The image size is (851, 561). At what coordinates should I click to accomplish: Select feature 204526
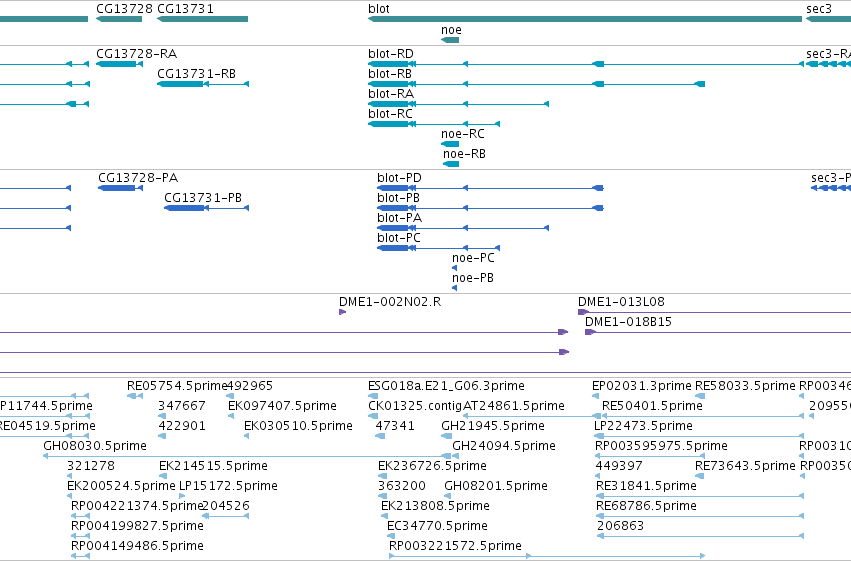pyautogui.click(x=225, y=517)
